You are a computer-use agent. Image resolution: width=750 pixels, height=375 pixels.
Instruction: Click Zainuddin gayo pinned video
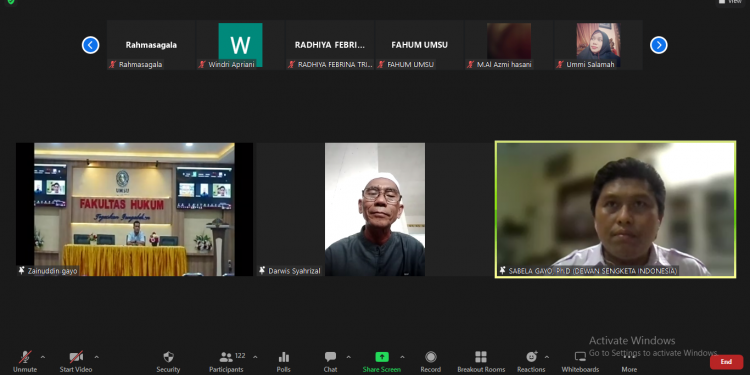(134, 210)
